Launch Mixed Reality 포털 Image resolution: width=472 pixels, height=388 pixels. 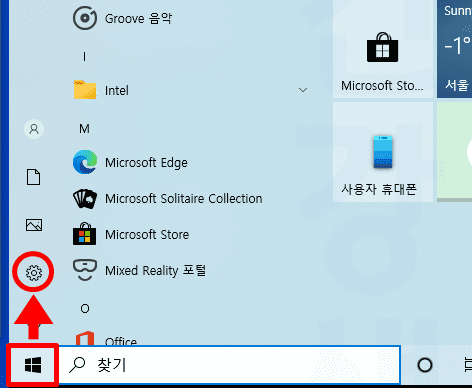pyautogui.click(x=139, y=270)
